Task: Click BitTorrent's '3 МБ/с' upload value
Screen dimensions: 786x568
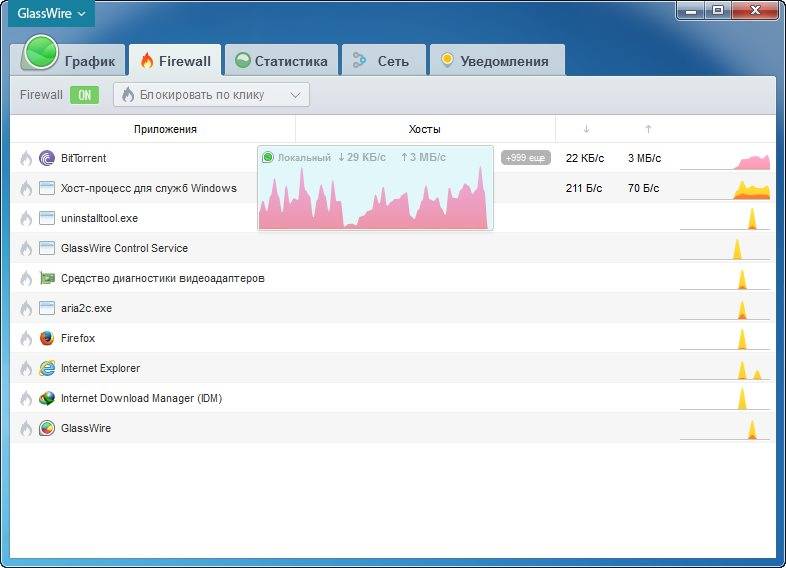Action: click(x=645, y=158)
